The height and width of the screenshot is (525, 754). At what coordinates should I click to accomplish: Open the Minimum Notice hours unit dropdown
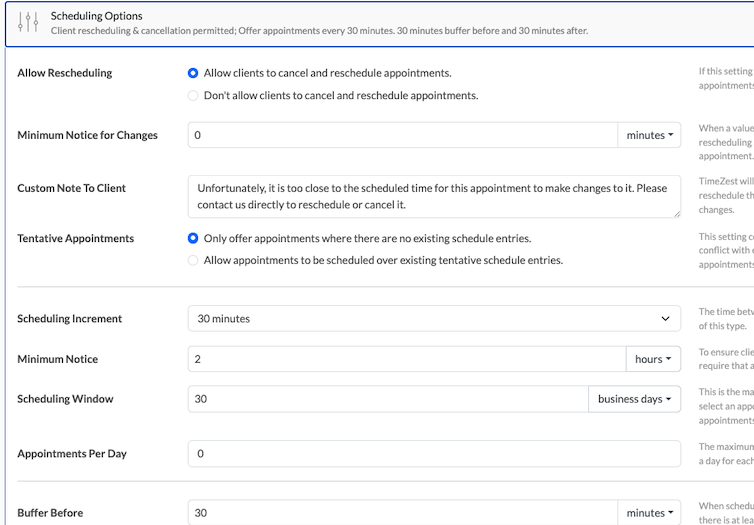tap(653, 359)
